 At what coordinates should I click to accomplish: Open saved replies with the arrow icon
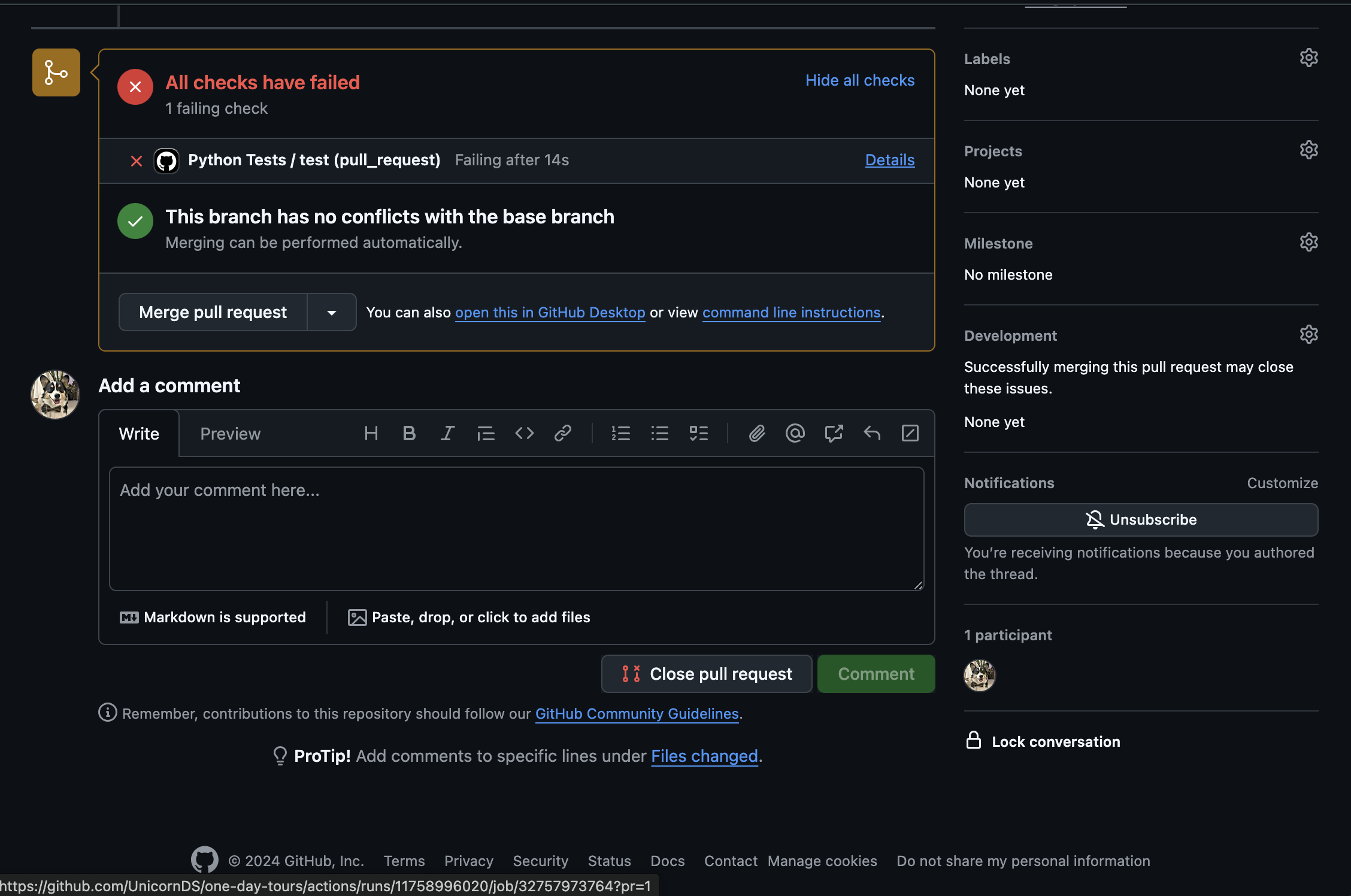(872, 433)
